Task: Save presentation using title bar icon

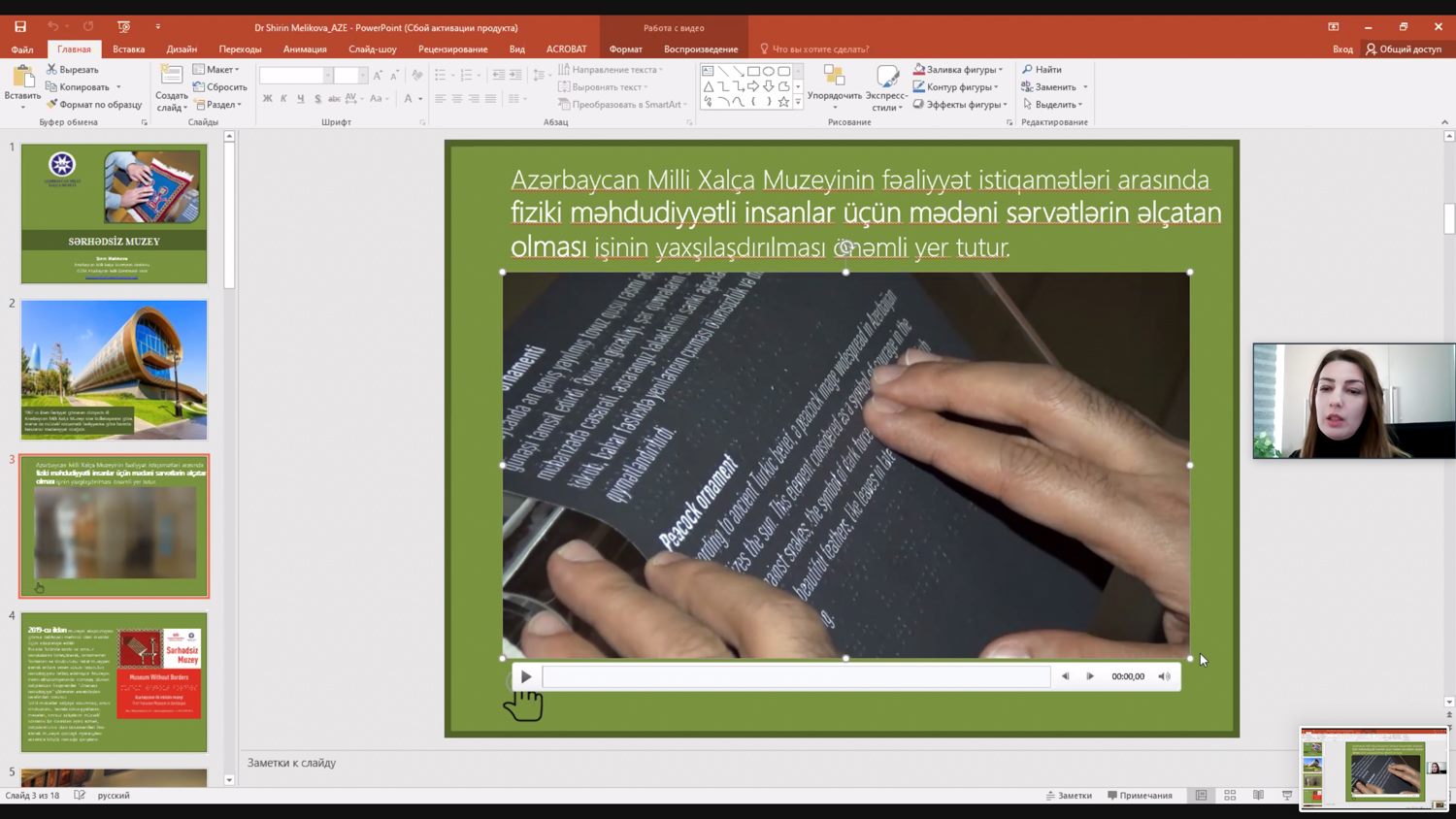Action: pyautogui.click(x=20, y=27)
